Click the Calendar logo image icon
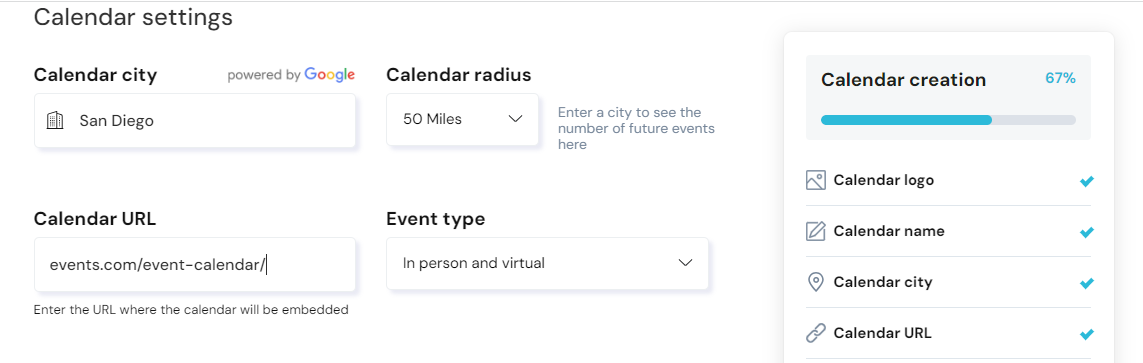Viewport: 1143px width, 363px height. (816, 180)
